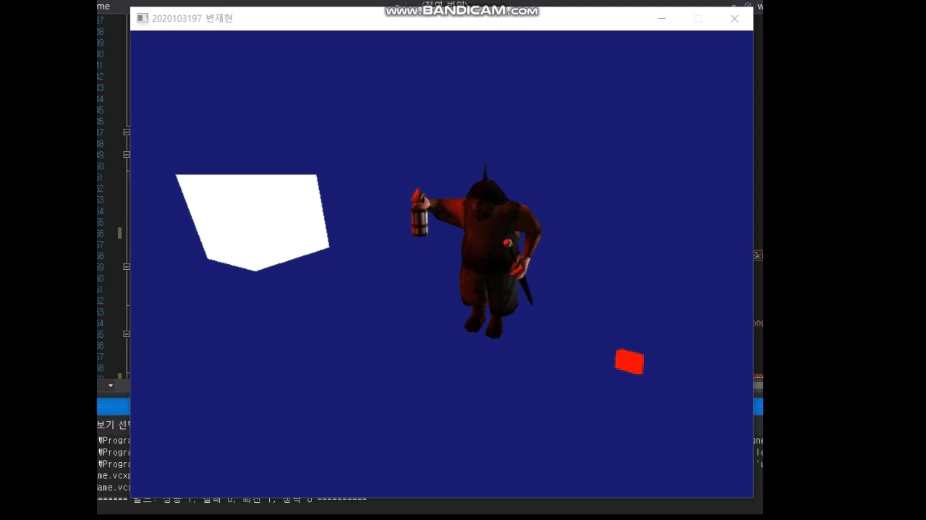Collapse the code block at line 65 in the editor
The image size is (926, 520).
tap(126, 334)
